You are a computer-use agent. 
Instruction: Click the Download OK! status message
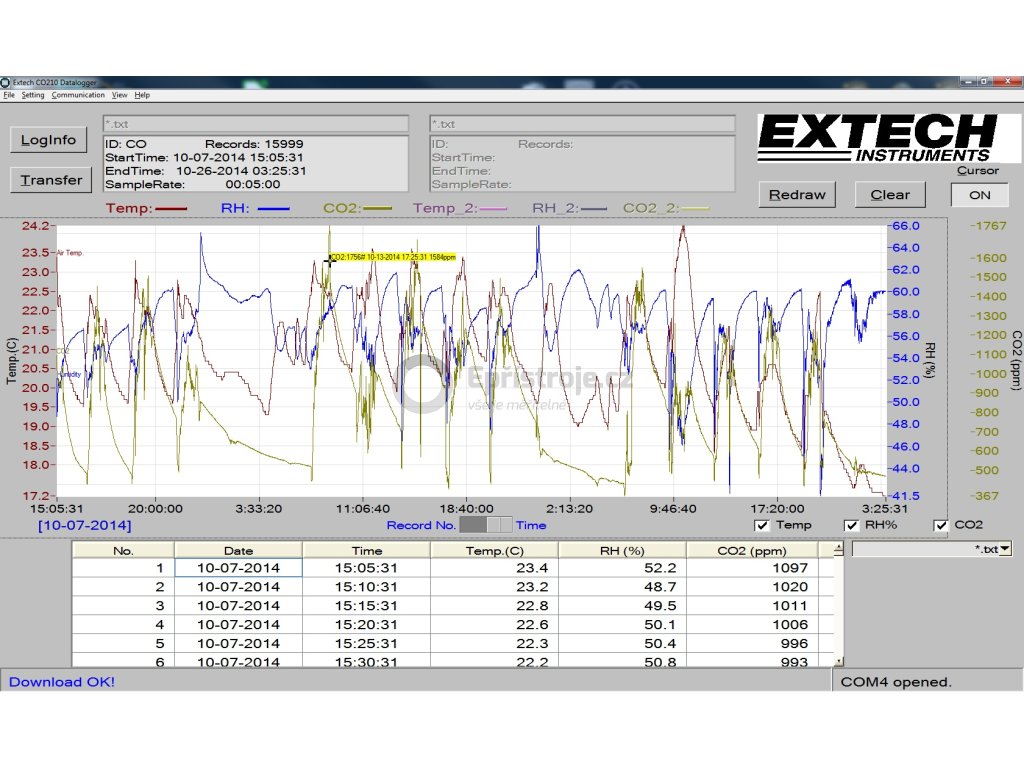pyautogui.click(x=62, y=682)
